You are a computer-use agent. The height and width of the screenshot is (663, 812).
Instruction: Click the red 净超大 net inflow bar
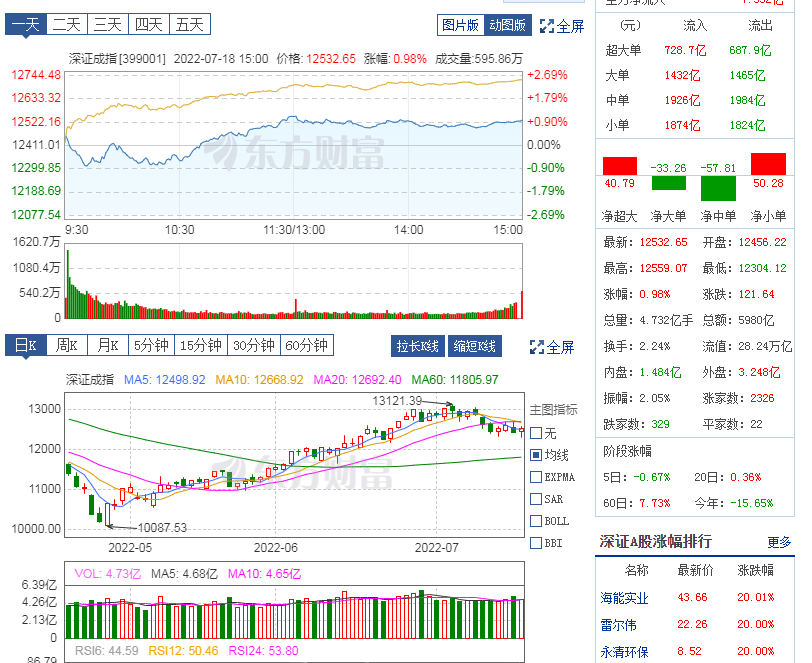coord(619,166)
